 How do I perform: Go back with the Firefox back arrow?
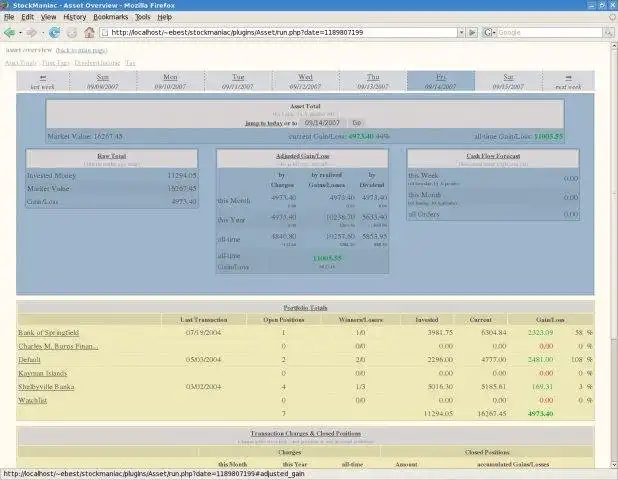click(x=9, y=33)
